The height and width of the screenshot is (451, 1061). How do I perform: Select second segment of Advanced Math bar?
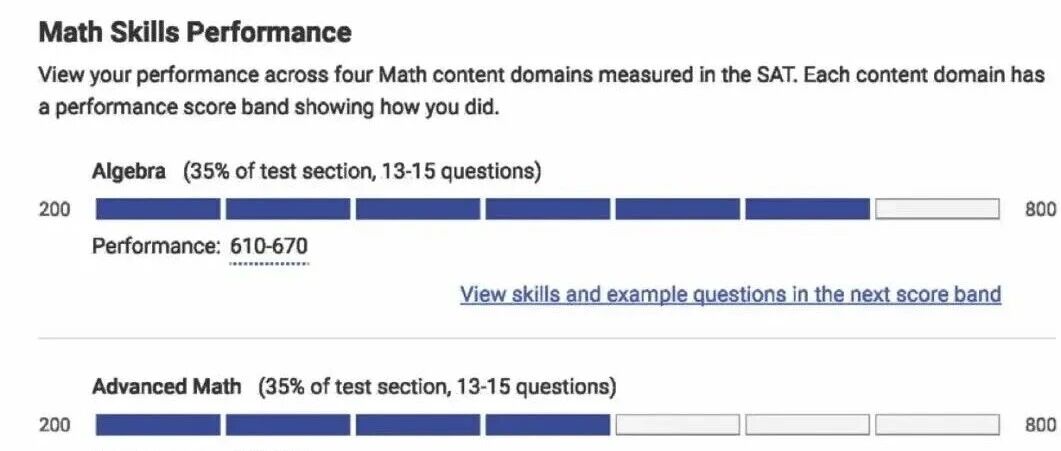[288, 425]
